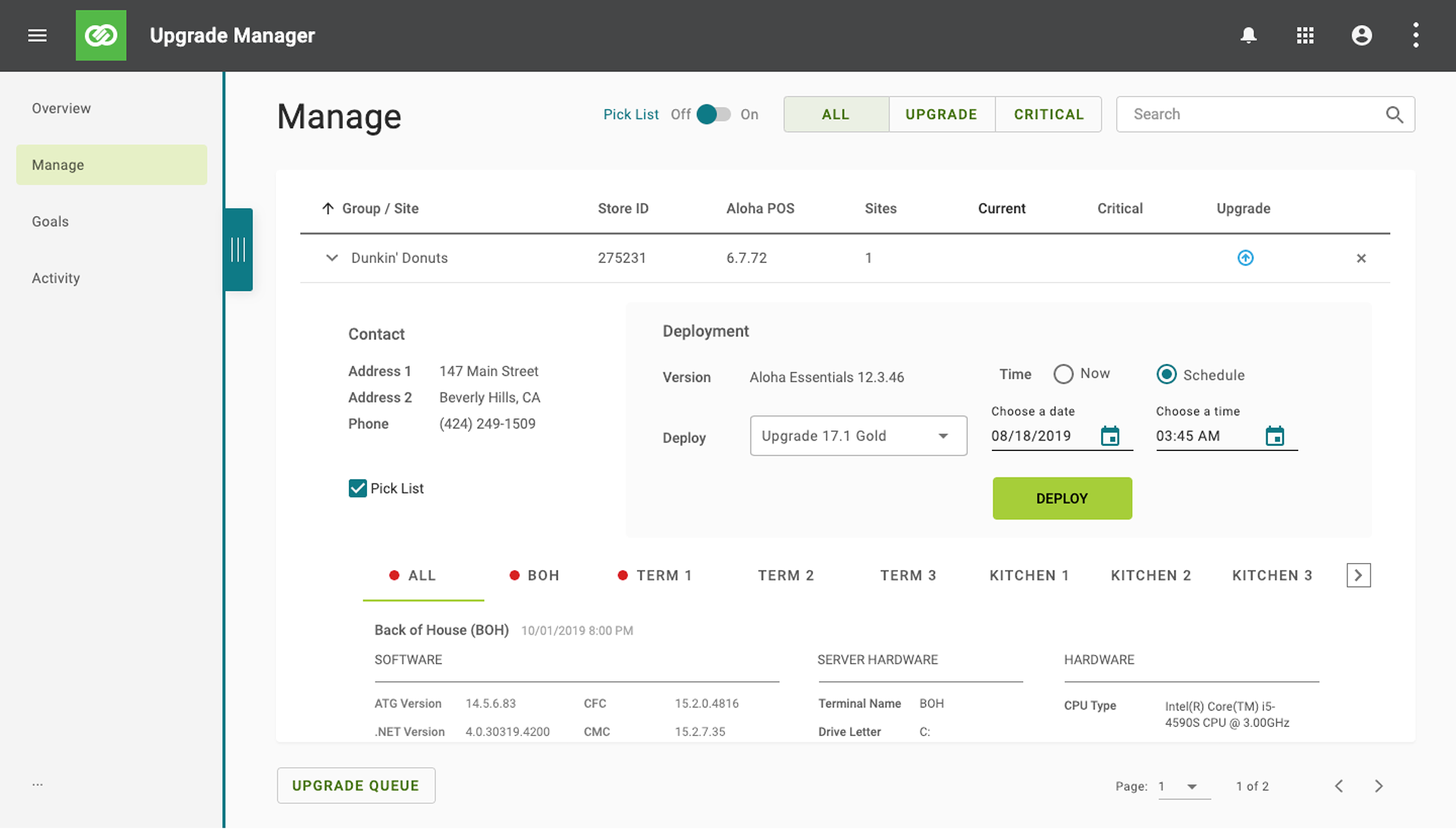Open Manage in the sidebar

tap(111, 165)
